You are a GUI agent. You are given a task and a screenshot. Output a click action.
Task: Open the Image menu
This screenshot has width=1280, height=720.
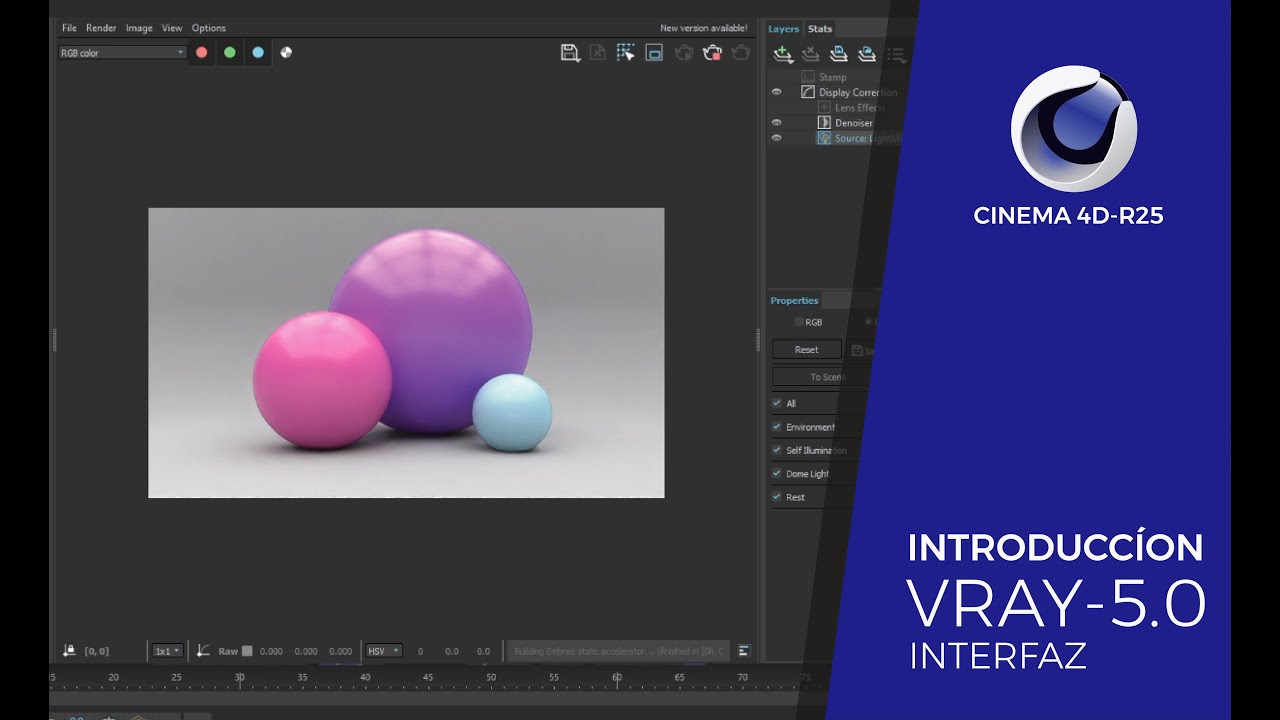139,28
